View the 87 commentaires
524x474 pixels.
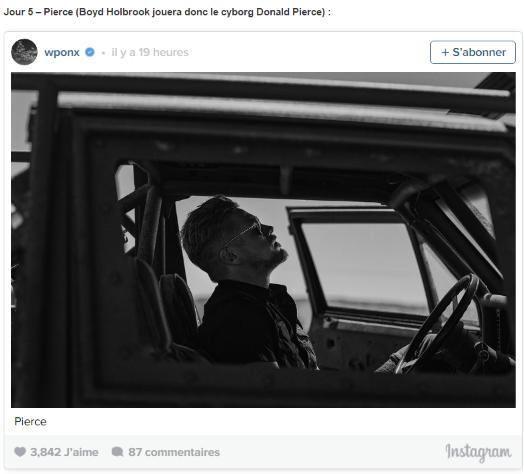(x=174, y=452)
